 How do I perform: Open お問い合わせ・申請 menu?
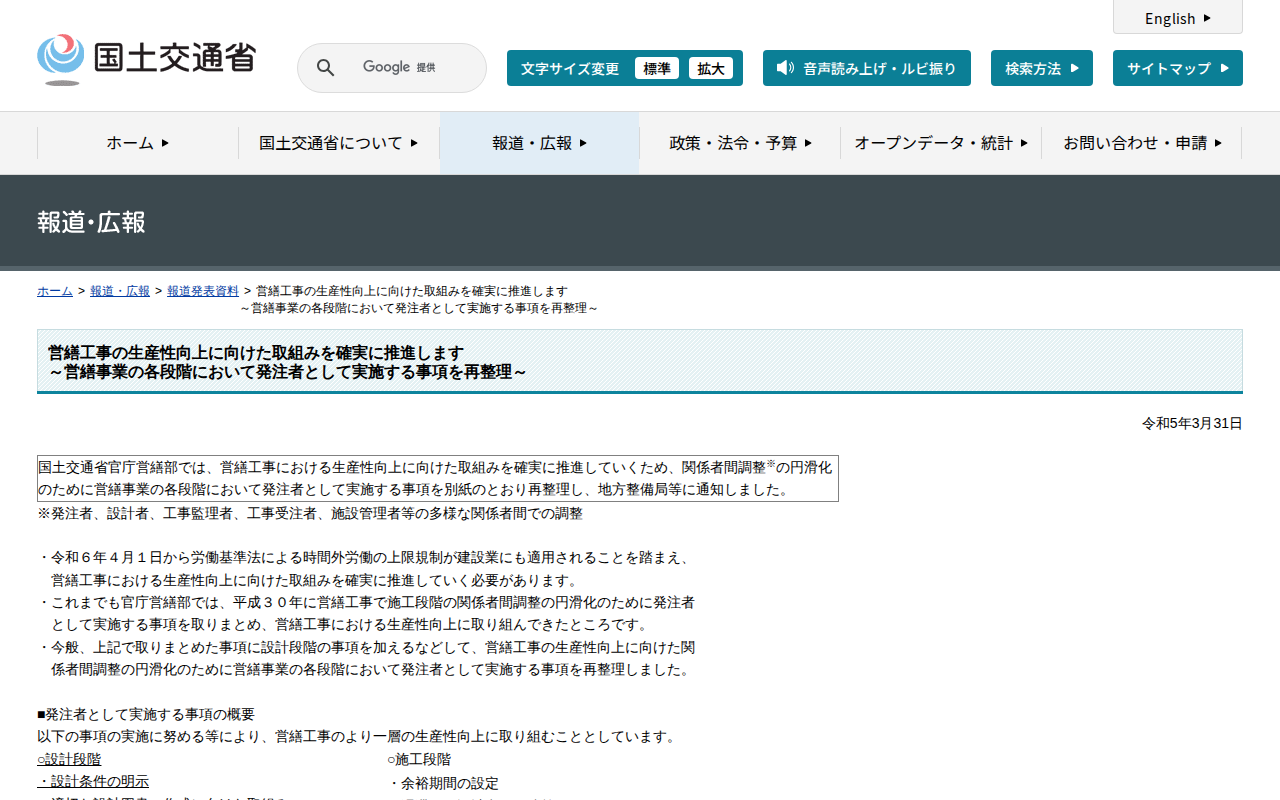(x=1142, y=143)
